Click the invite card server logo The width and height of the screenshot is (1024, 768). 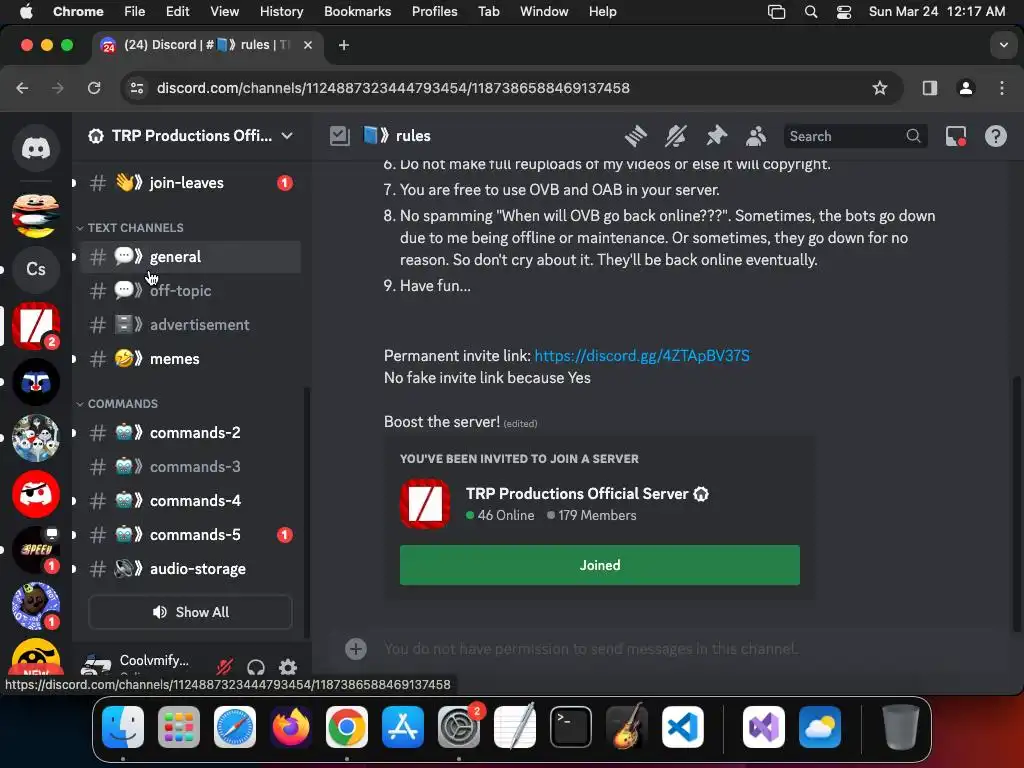(425, 504)
